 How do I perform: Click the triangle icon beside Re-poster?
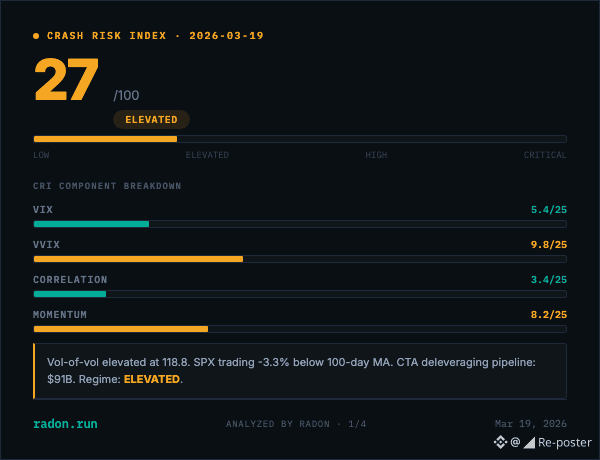[529, 443]
